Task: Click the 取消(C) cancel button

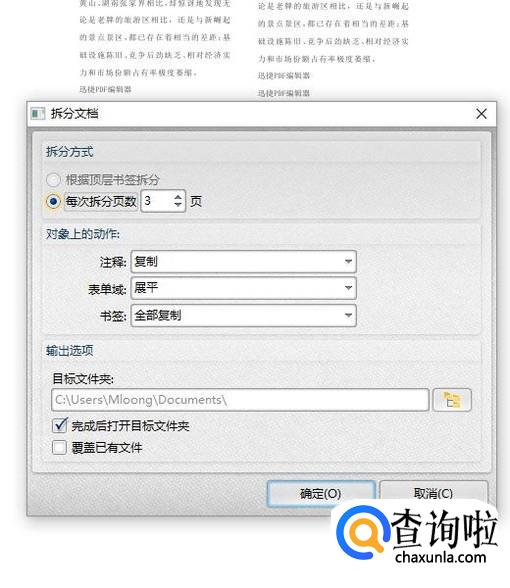Action: click(434, 493)
